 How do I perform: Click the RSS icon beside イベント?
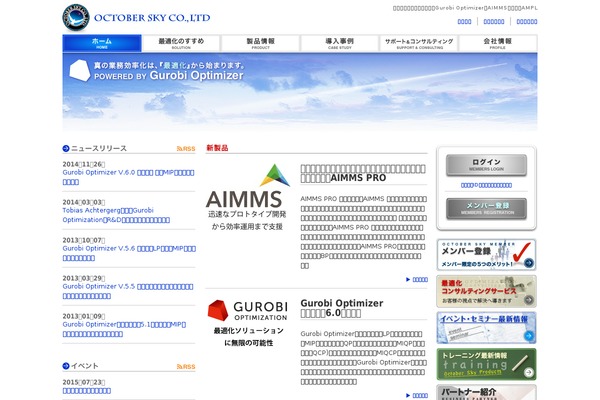(x=186, y=367)
